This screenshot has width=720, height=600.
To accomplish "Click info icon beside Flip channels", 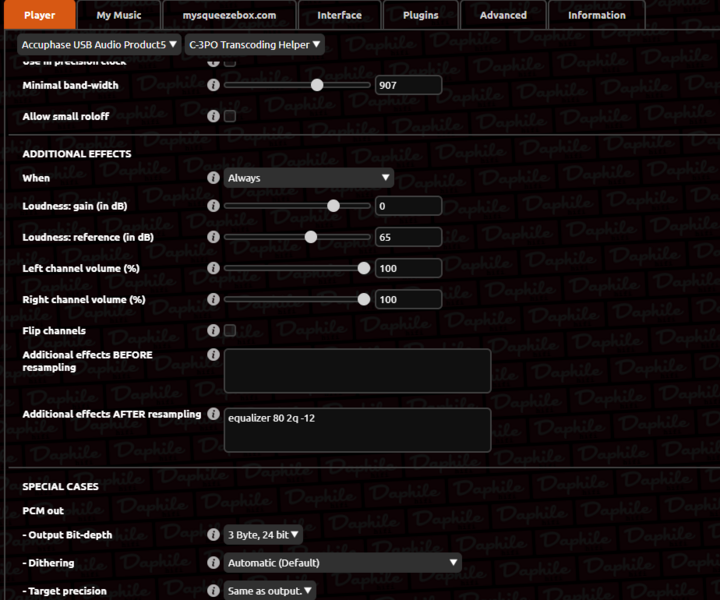I will tap(213, 331).
